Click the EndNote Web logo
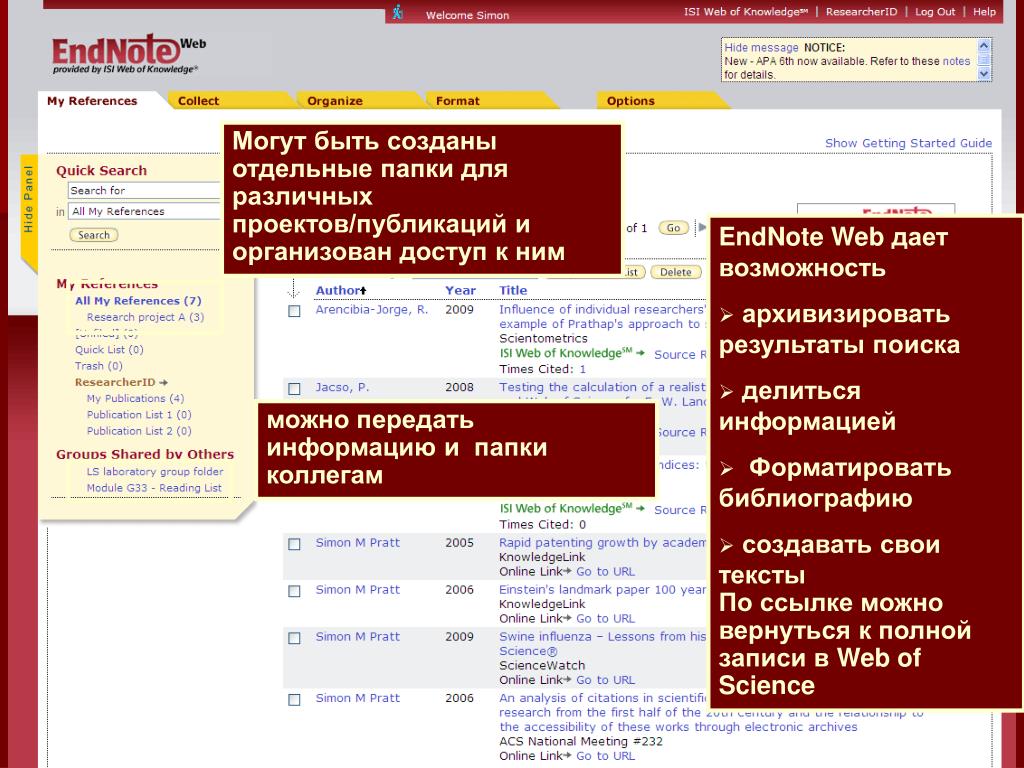Viewport: 1024px width, 768px height. pos(129,54)
